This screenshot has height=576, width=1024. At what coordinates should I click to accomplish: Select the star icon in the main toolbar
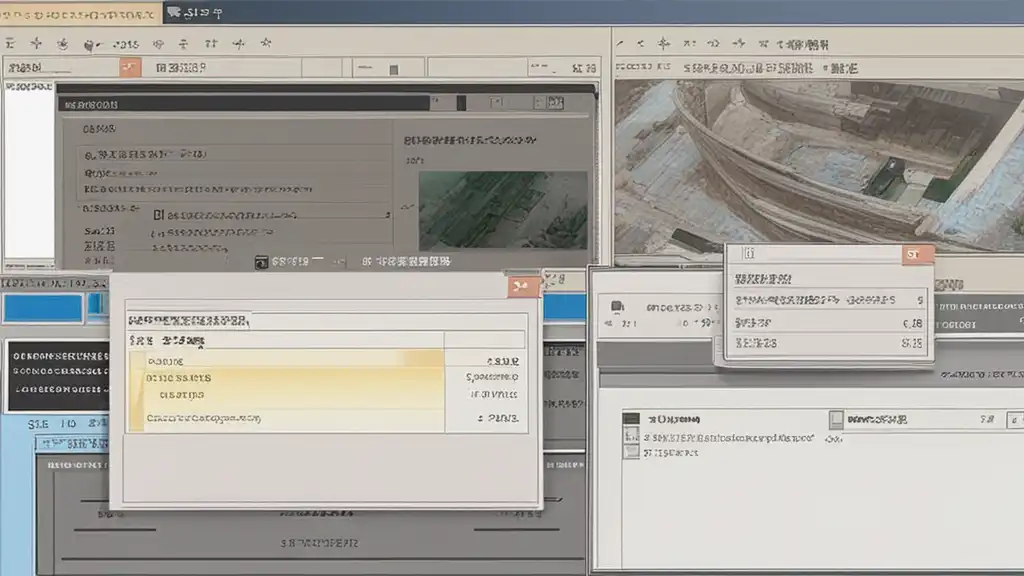266,43
